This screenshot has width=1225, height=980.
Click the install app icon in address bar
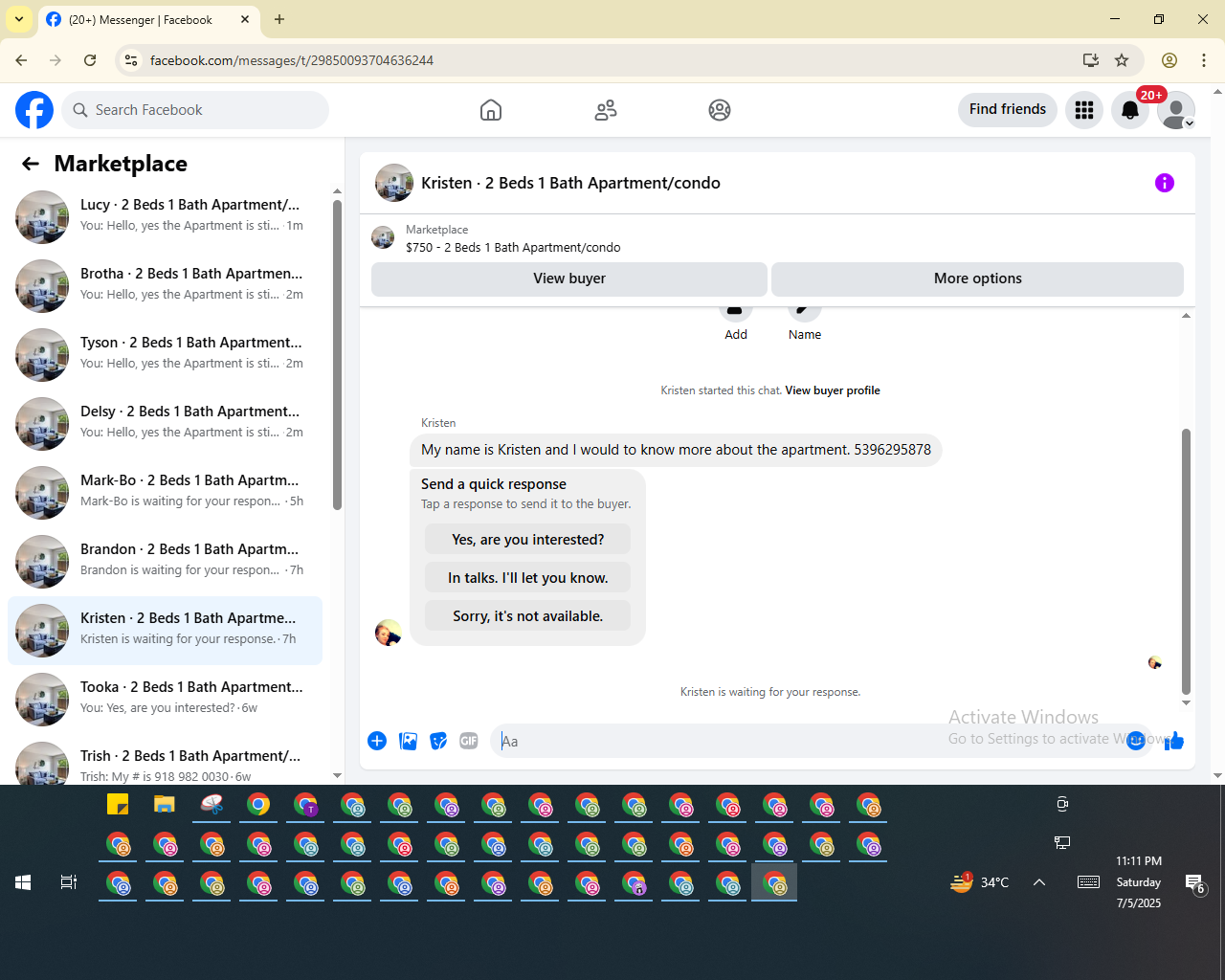tap(1090, 60)
